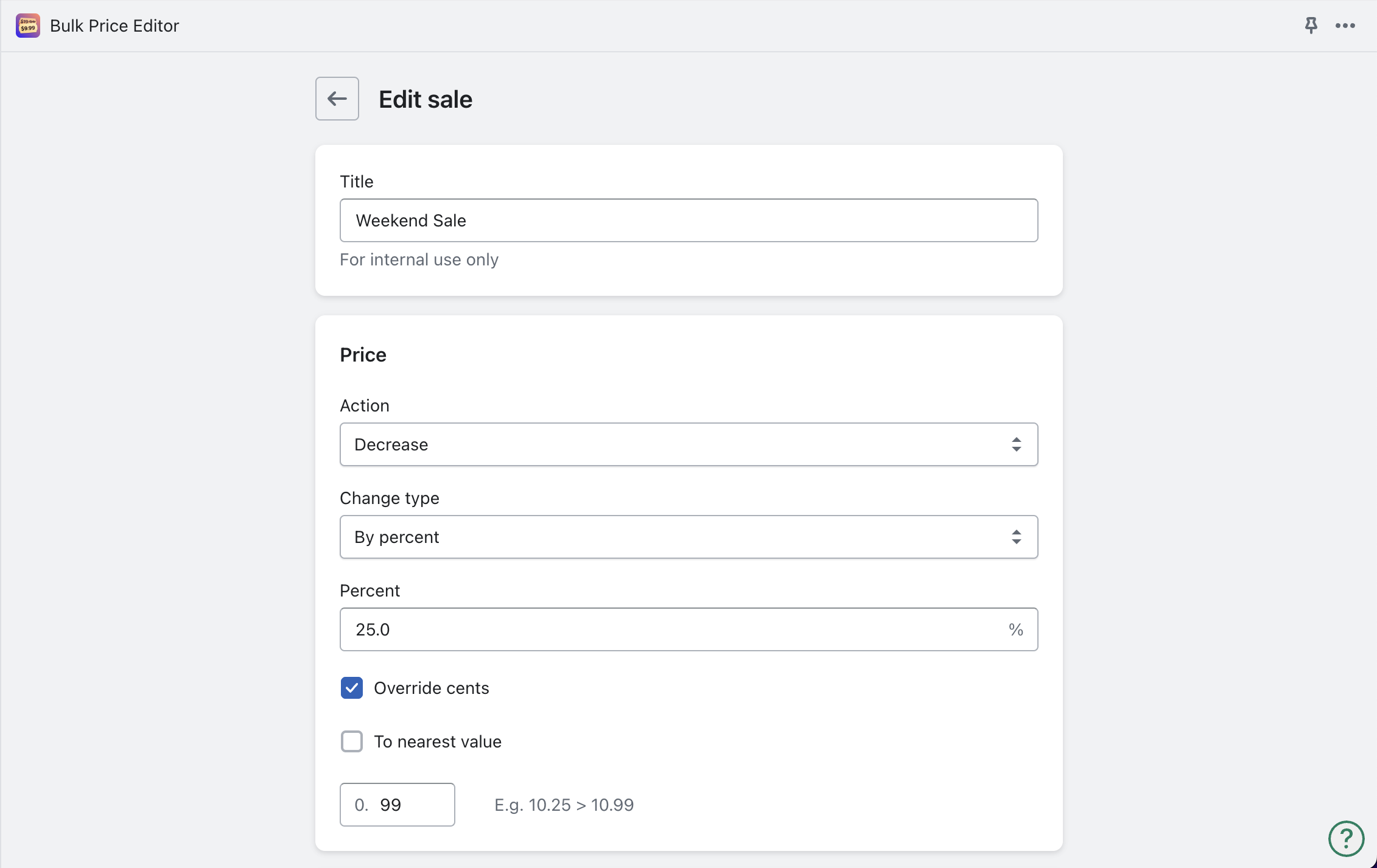The width and height of the screenshot is (1377, 868).
Task: Click the back arrow button
Action: pos(337,99)
